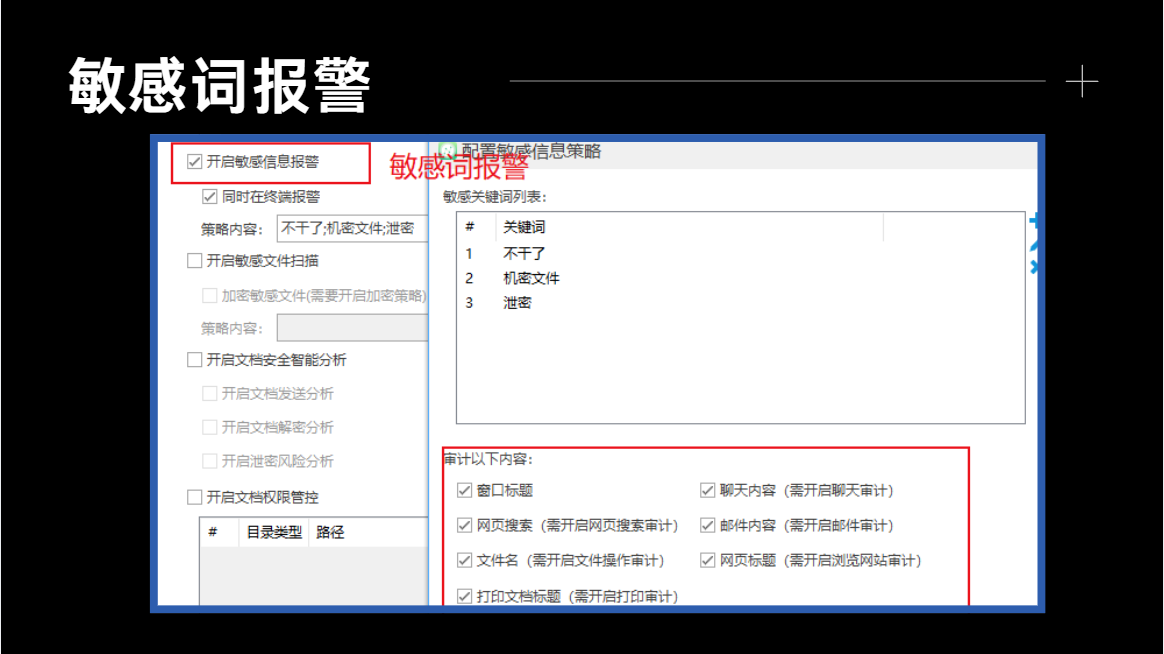Image resolution: width=1164 pixels, height=654 pixels.
Task: Toggle 聊天内容 audit checkbox
Action: pyautogui.click(x=707, y=490)
